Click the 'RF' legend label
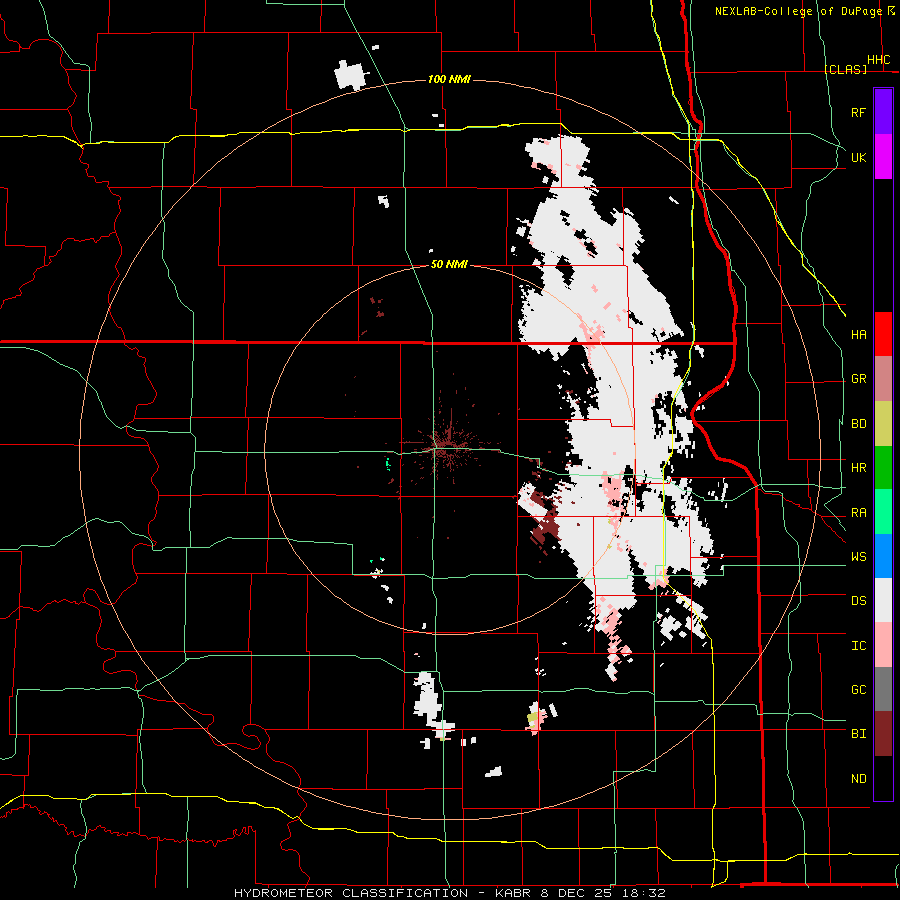 pos(859,112)
